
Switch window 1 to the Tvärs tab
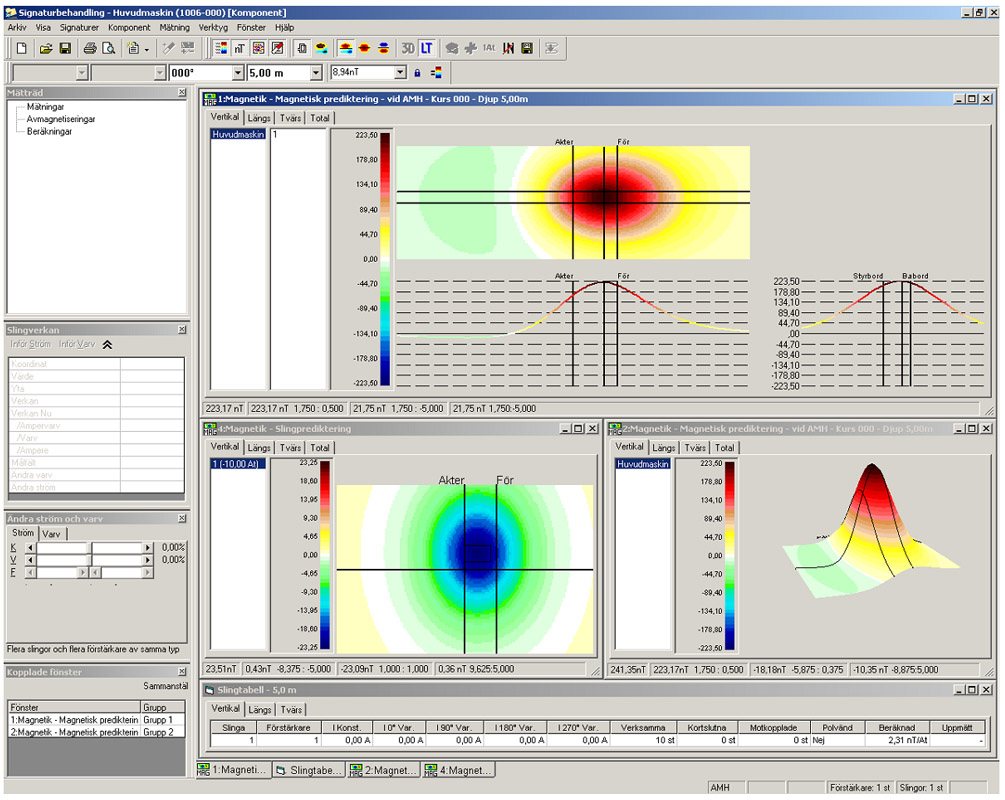[290, 118]
